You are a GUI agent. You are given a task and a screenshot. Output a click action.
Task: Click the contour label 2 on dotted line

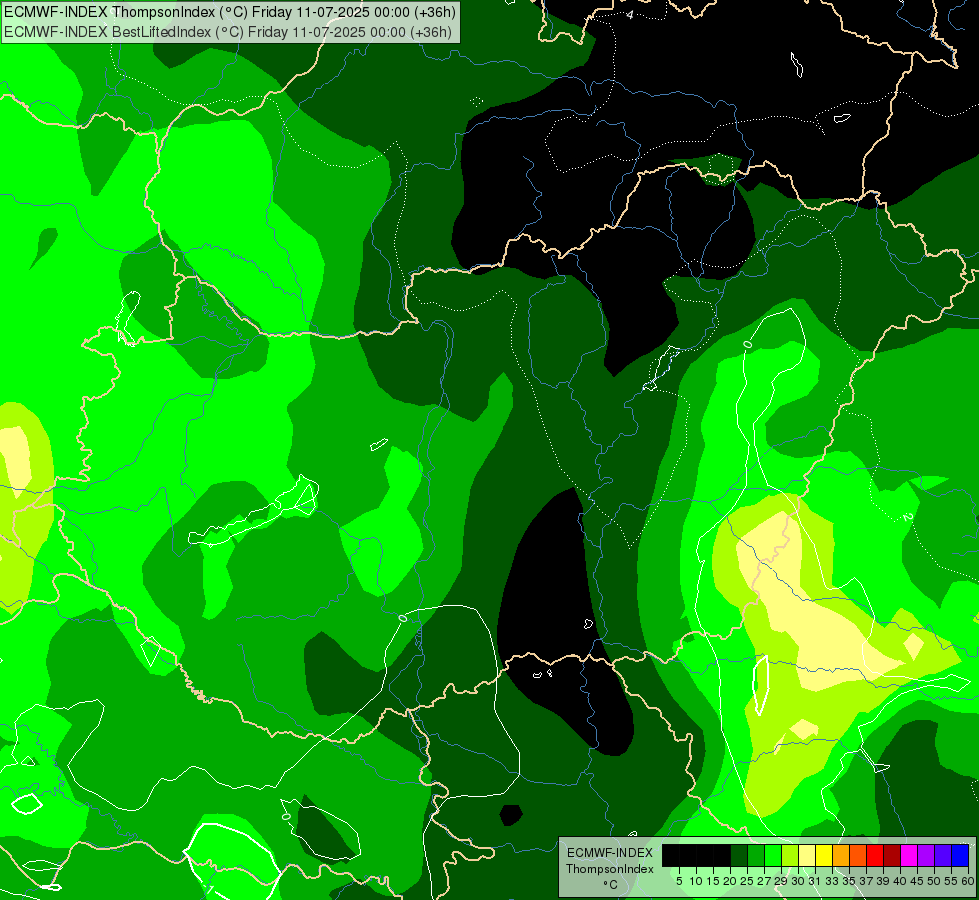(907, 517)
